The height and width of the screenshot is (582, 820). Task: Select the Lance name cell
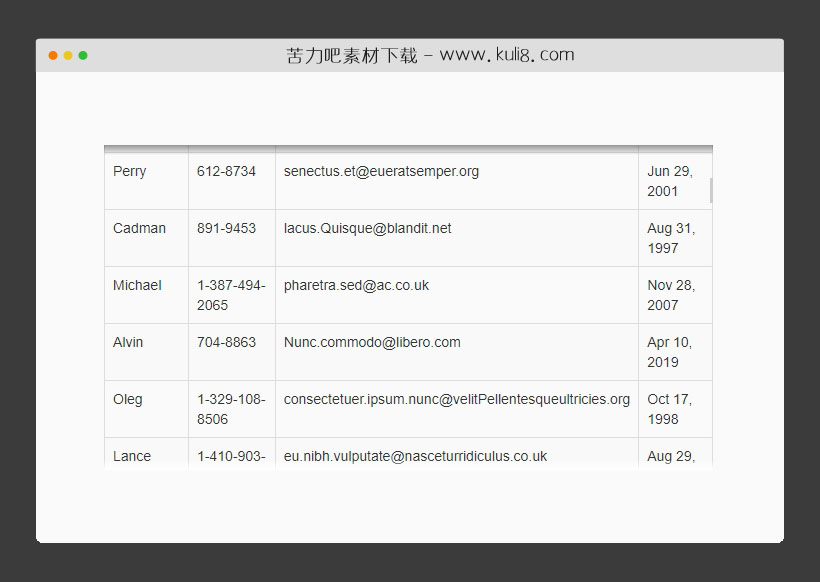[x=132, y=456]
